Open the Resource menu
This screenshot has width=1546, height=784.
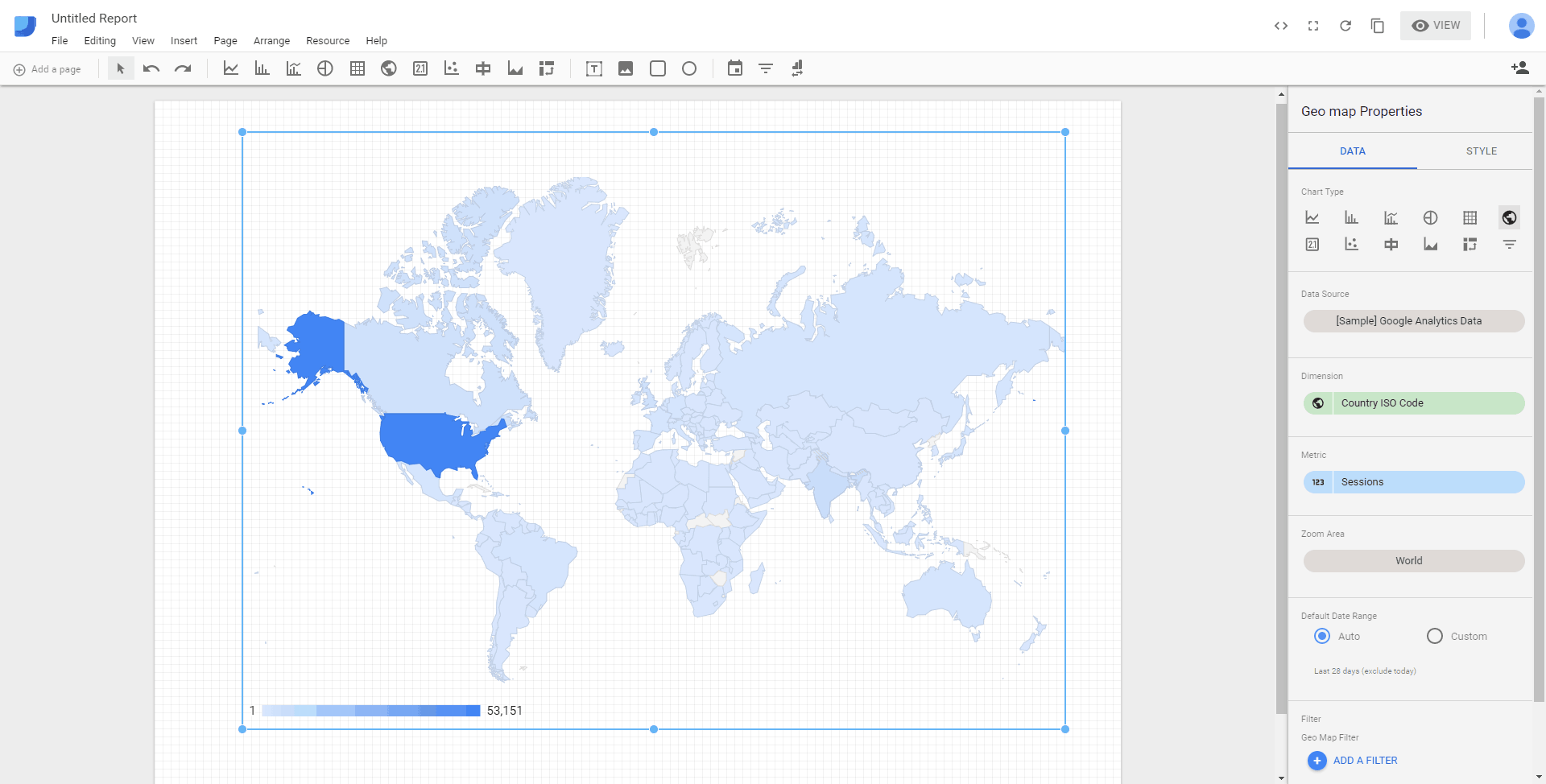(x=327, y=40)
